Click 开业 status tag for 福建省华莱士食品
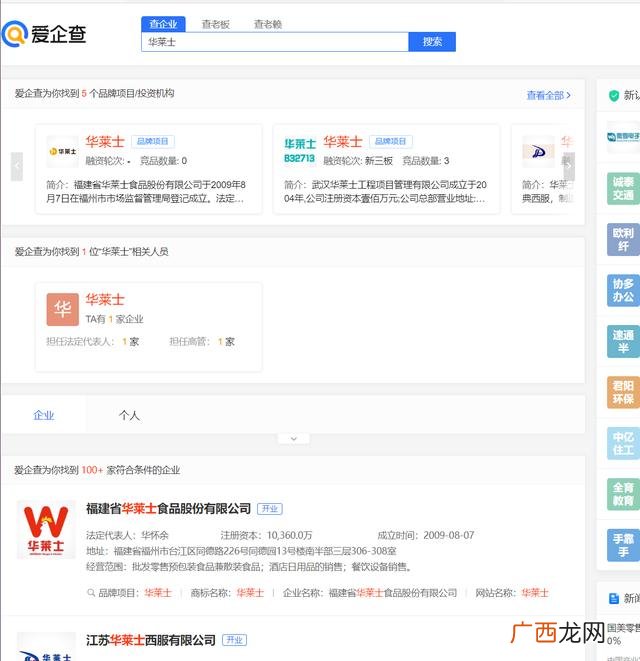 pos(270,509)
